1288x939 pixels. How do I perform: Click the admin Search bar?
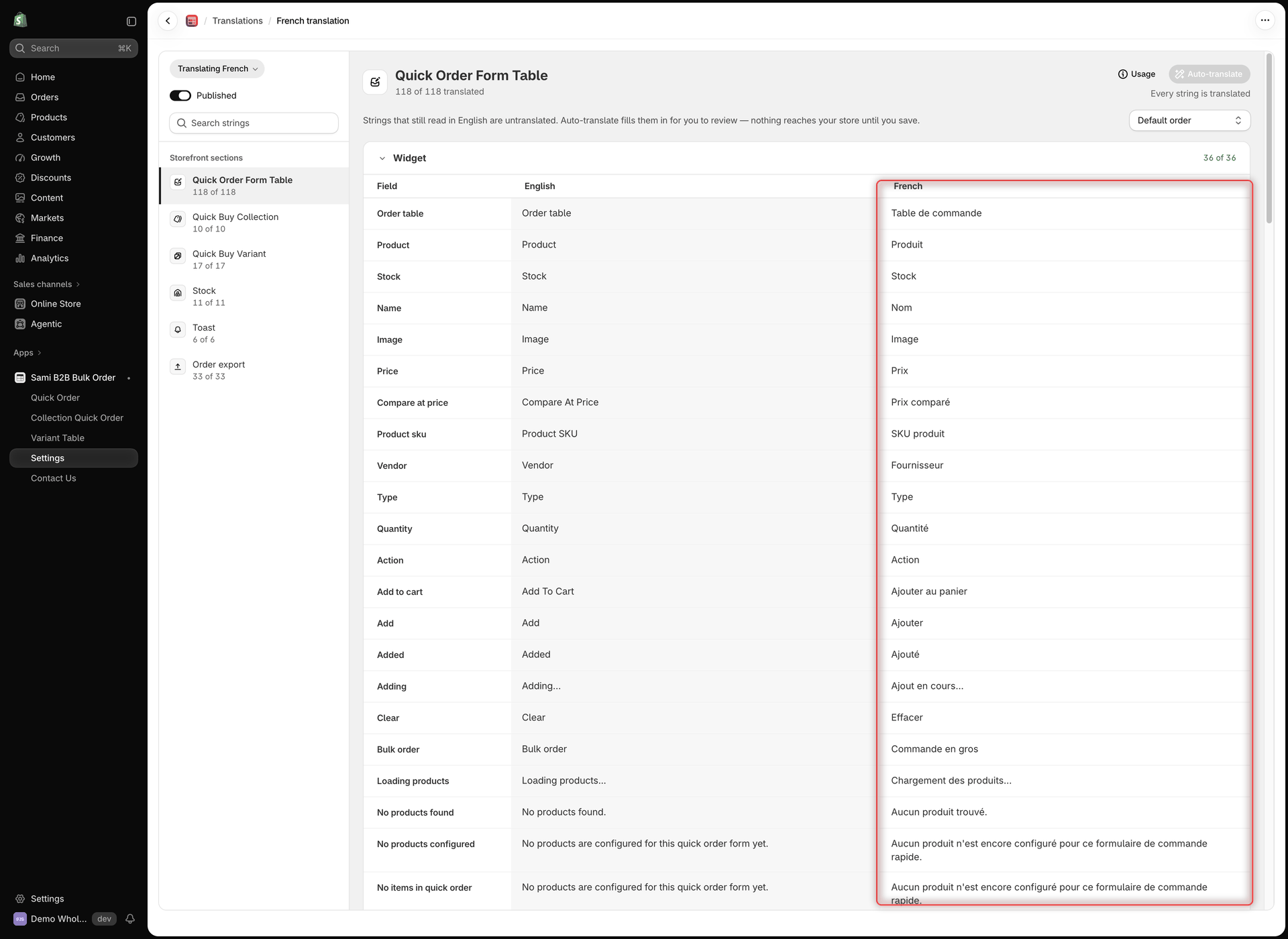coord(74,48)
